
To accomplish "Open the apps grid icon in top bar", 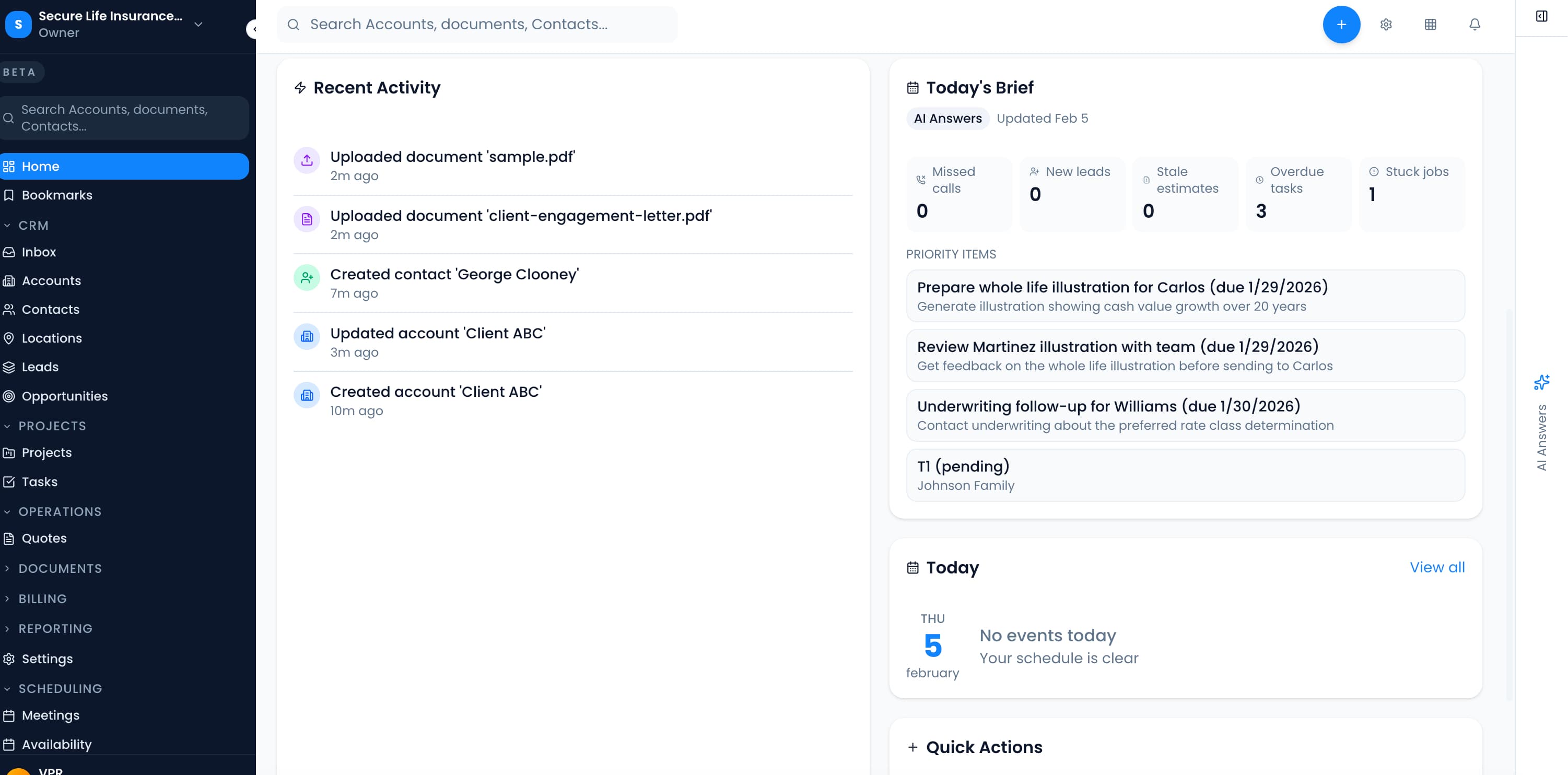I will tap(1431, 25).
